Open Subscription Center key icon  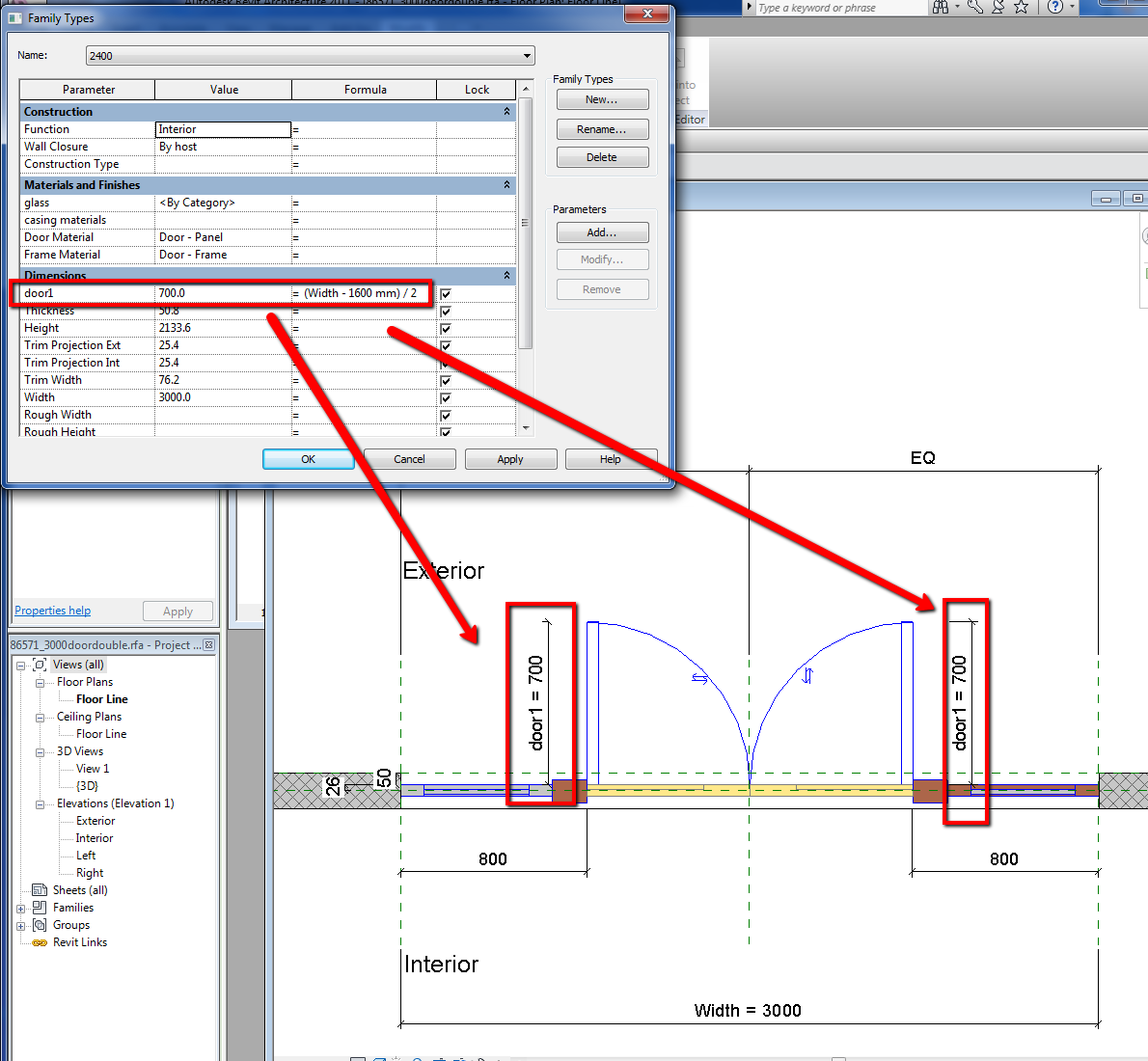click(x=975, y=8)
